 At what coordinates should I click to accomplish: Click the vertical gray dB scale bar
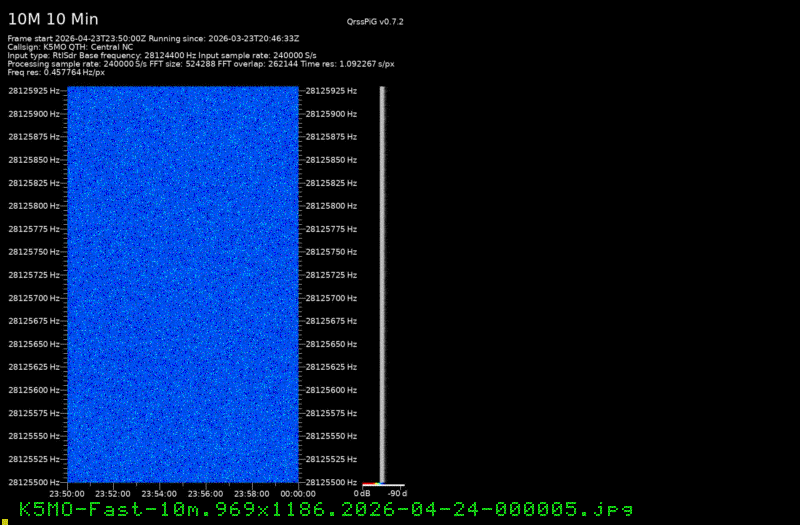(382, 280)
